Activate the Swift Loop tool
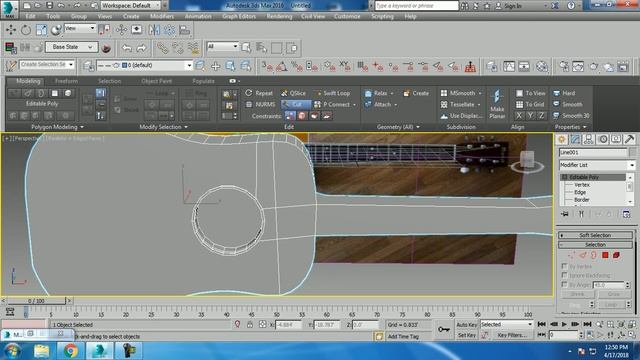 point(332,93)
